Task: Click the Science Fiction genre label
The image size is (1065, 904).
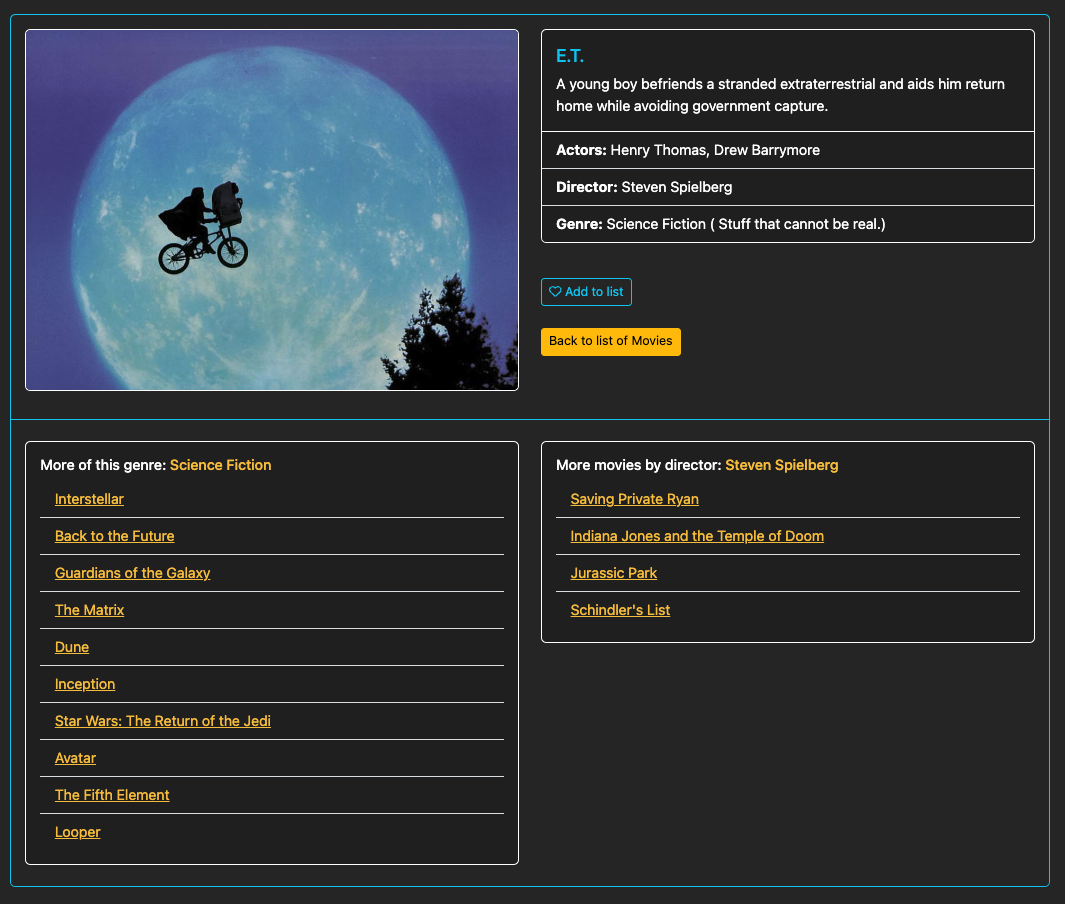Action: [220, 465]
